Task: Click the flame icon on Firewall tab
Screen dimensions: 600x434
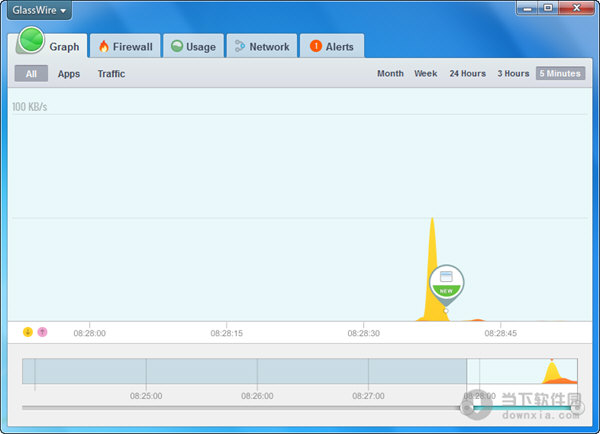Action: [104, 46]
